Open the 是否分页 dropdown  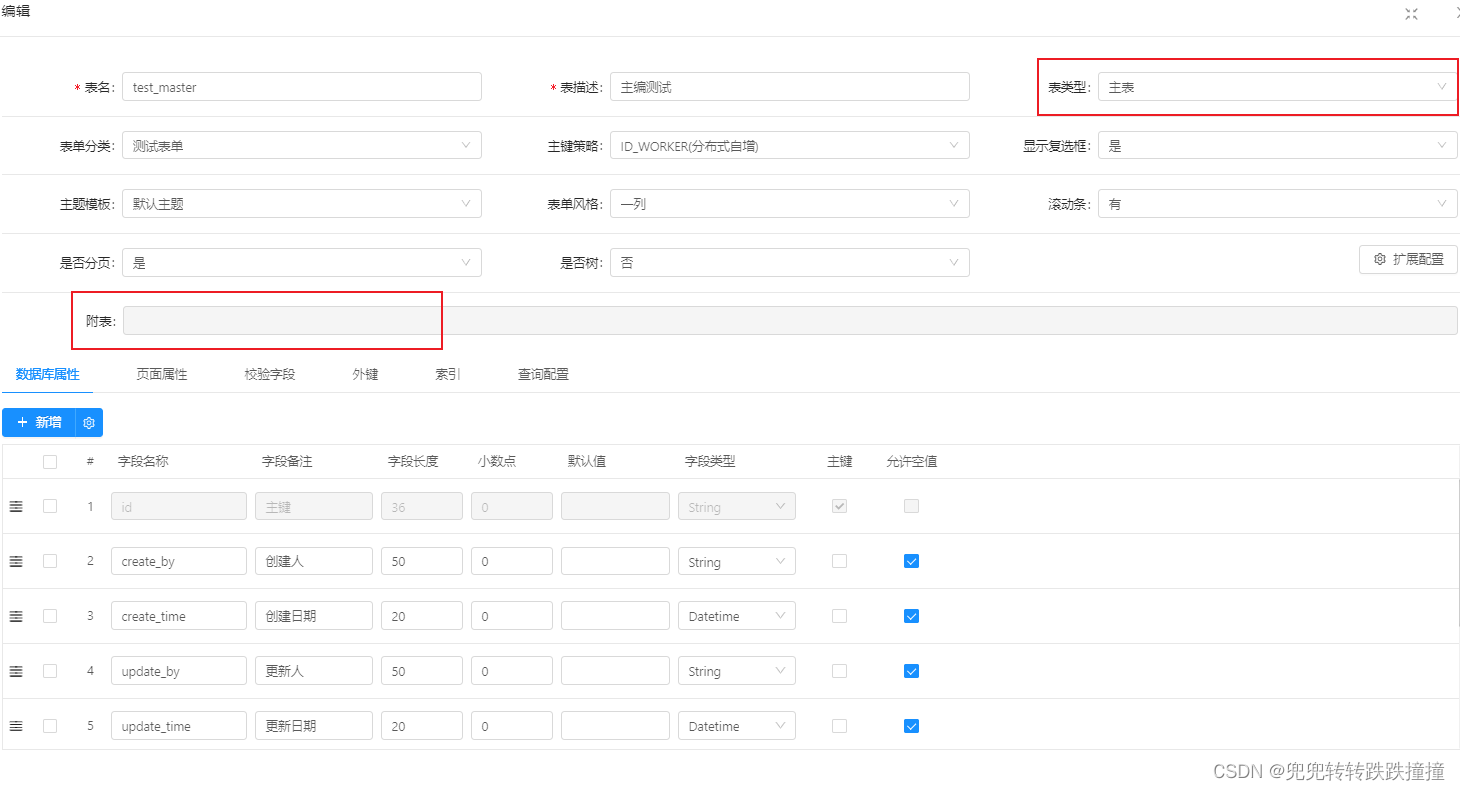pyautogui.click(x=301, y=263)
